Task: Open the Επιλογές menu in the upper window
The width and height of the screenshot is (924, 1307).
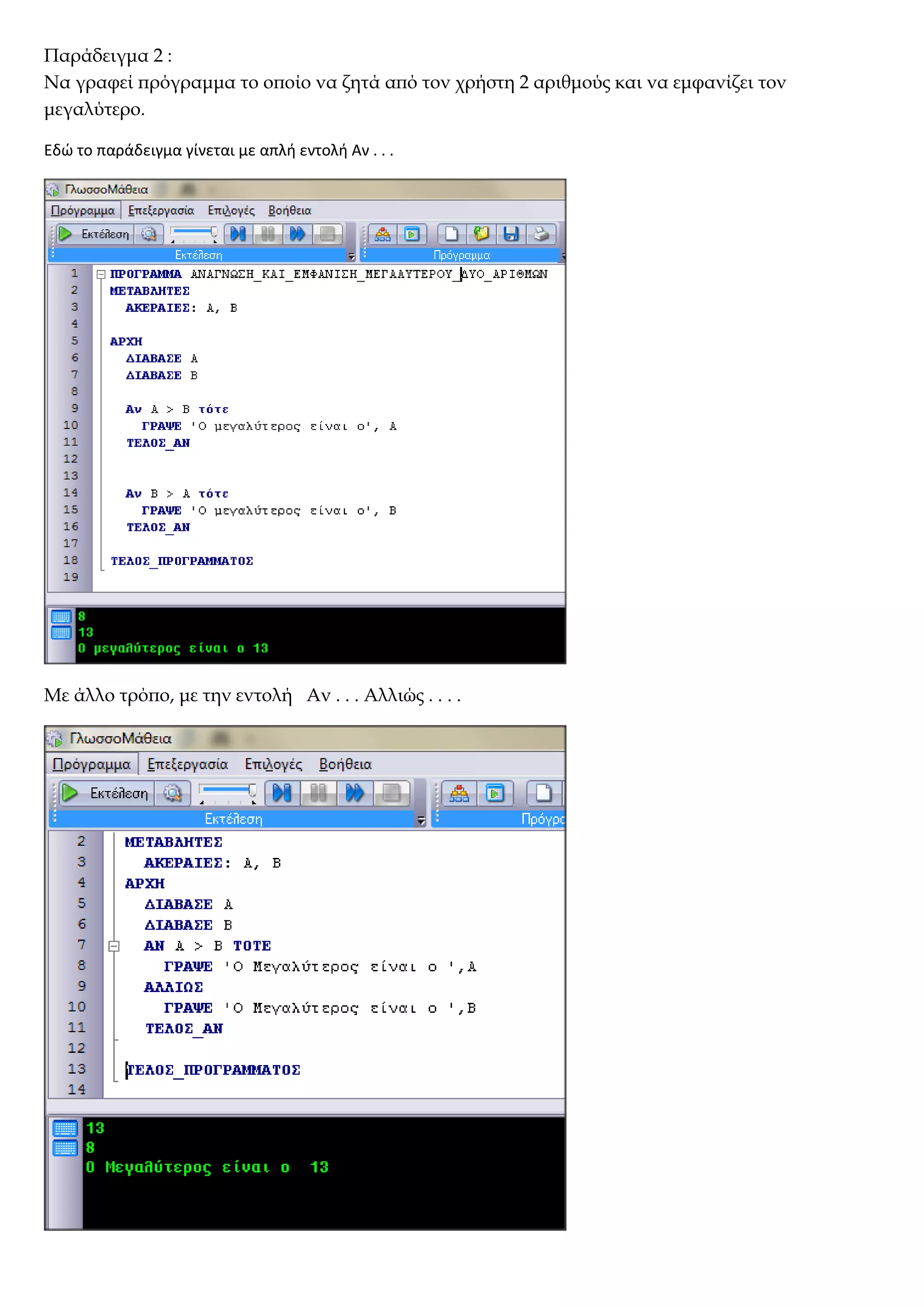Action: pos(231,211)
